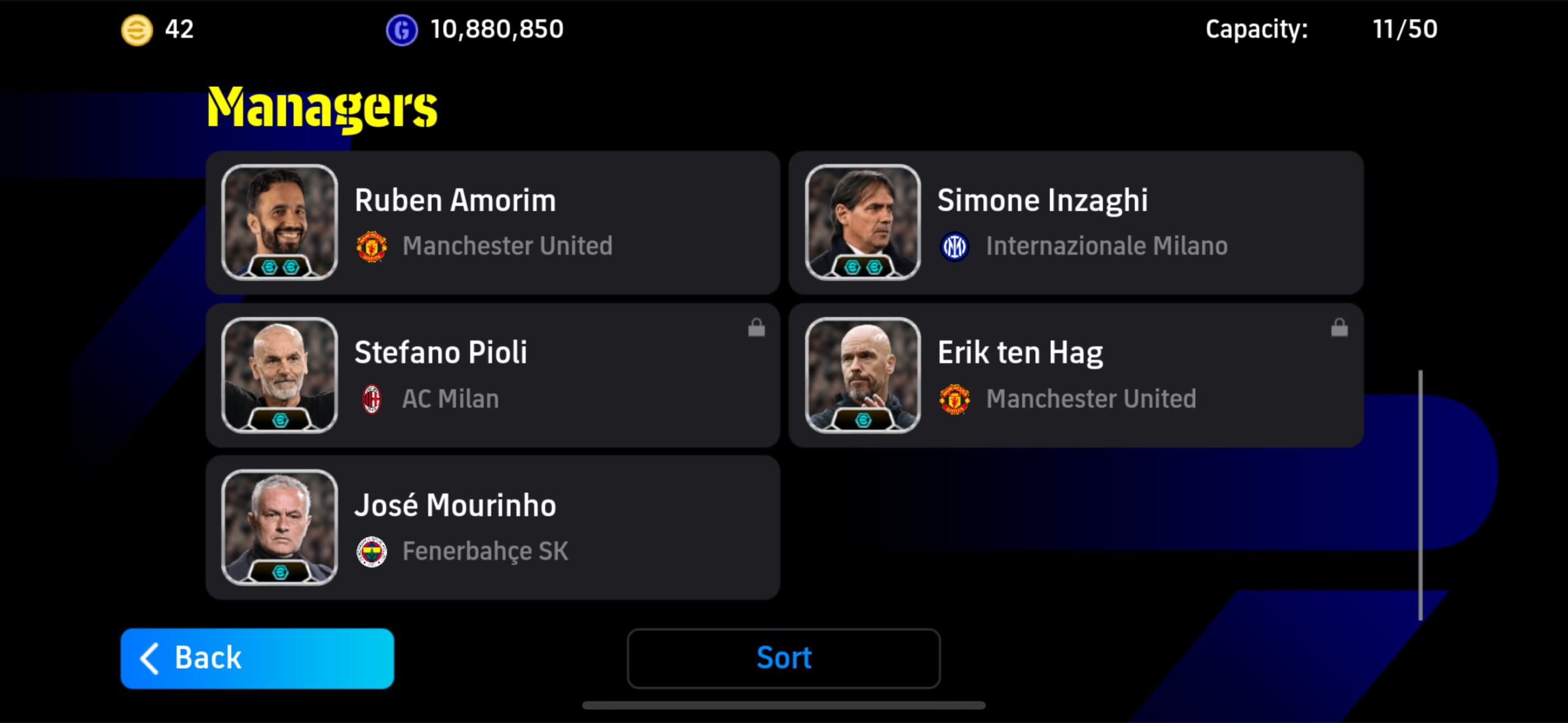
Task: Tap the Inter Milan crest icon
Action: [954, 246]
